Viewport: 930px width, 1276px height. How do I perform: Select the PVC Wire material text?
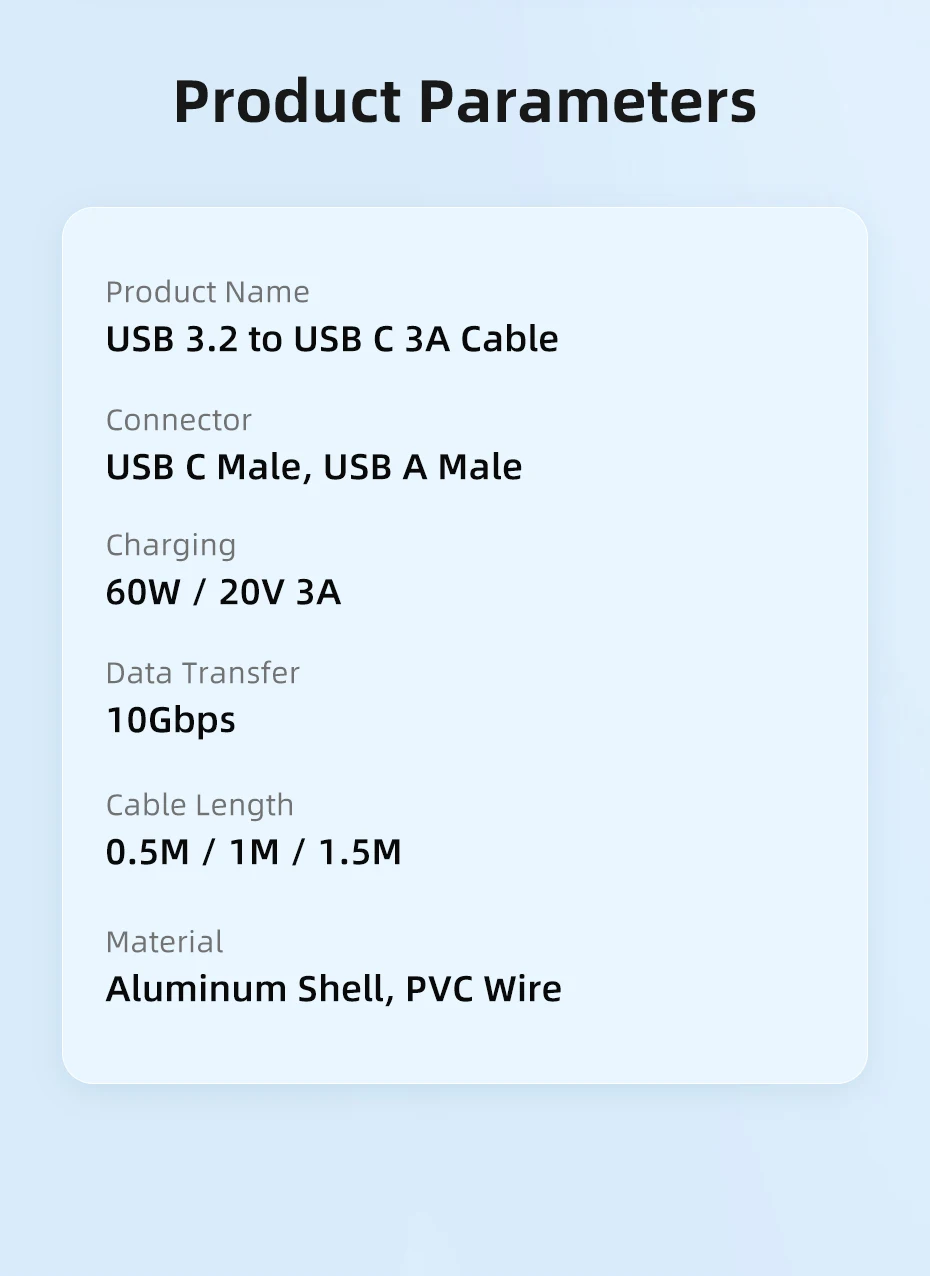point(483,989)
